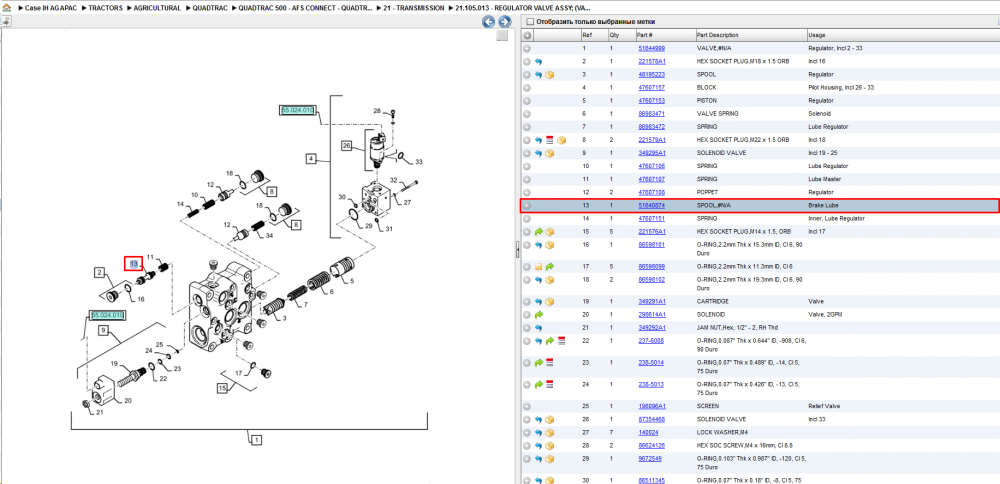The width and height of the screenshot is (1000, 484).
Task: Click blue arrow icon in ref 9 row
Action: [x=538, y=153]
